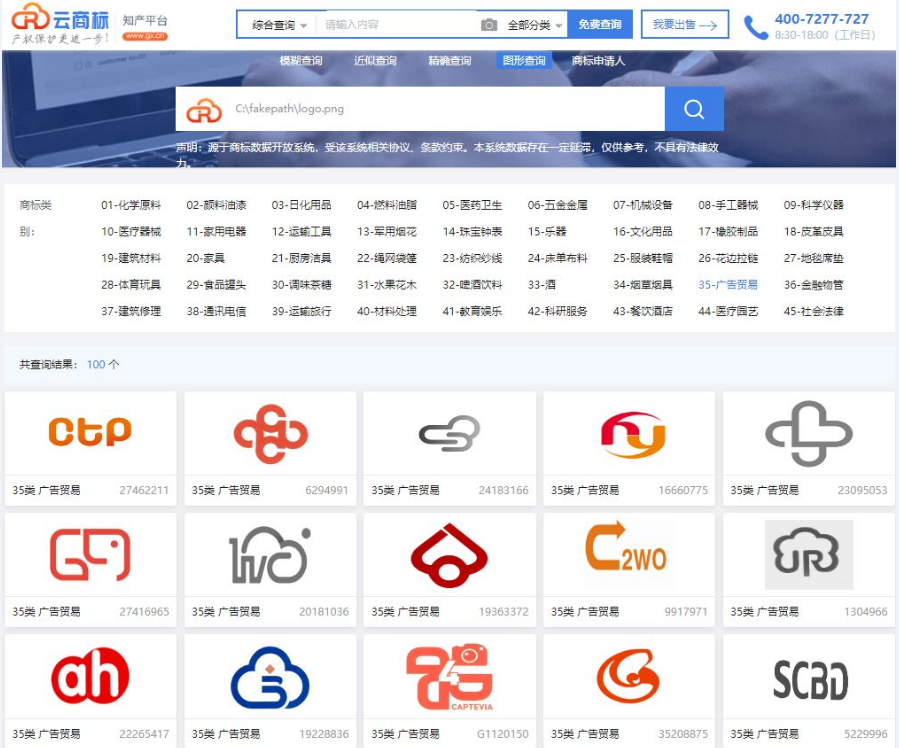Switch to 商标申请人 tab

598,61
